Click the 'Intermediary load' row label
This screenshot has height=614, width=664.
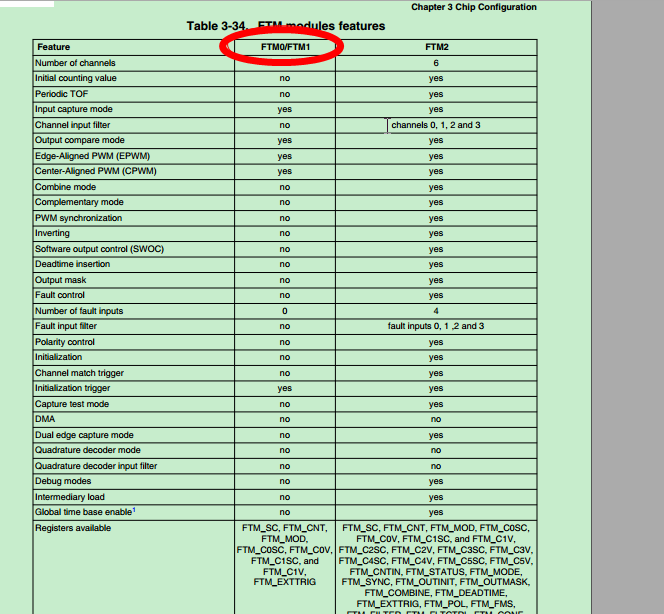pyautogui.click(x=69, y=497)
